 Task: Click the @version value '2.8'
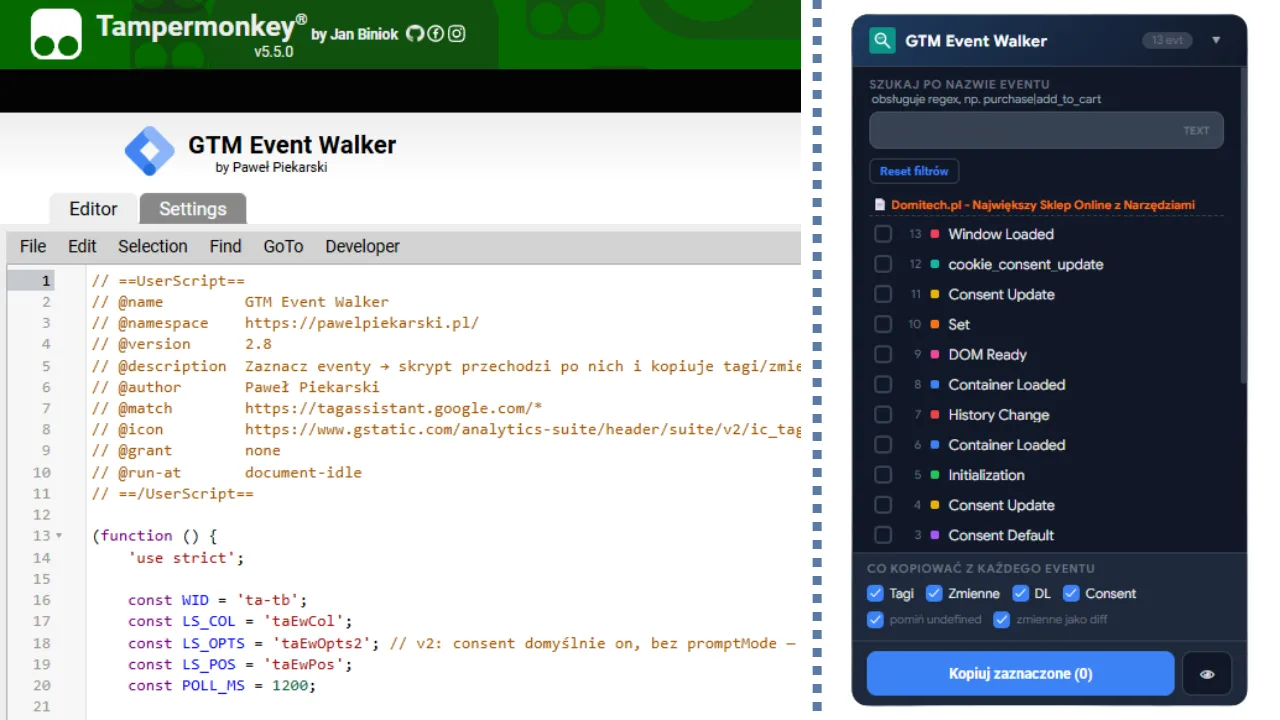click(258, 344)
